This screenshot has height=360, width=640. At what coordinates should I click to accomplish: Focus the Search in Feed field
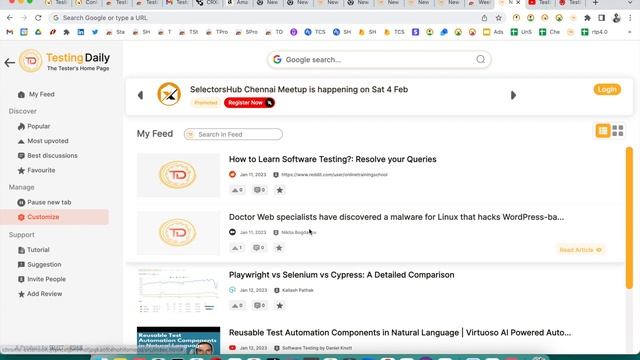233,134
